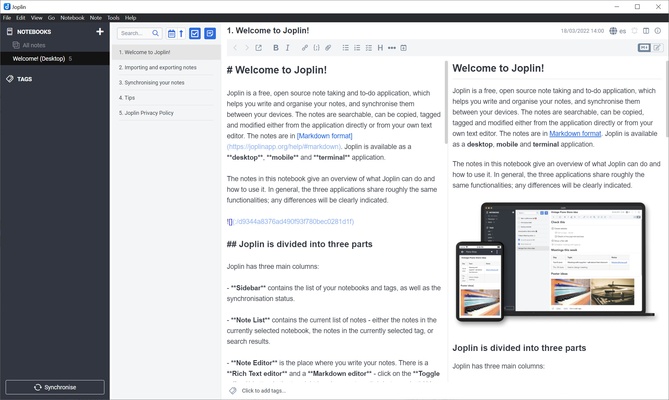669x400 pixels.
Task: Open the Notebook menu
Action: click(72, 18)
